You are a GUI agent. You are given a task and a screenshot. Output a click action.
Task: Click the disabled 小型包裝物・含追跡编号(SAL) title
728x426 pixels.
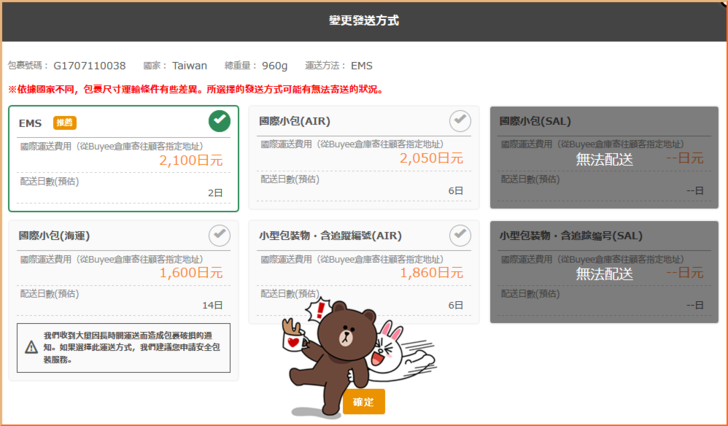coord(571,236)
